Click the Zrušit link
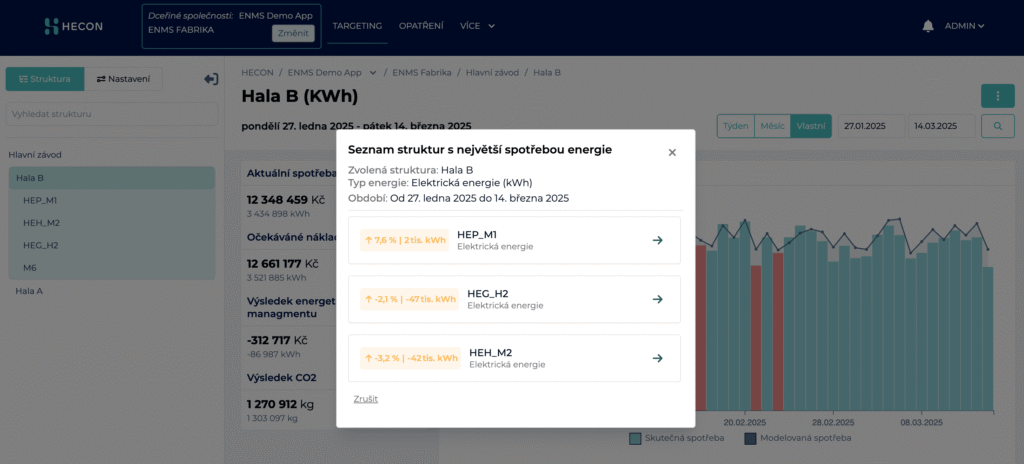This screenshot has height=464, width=1024. coord(366,399)
